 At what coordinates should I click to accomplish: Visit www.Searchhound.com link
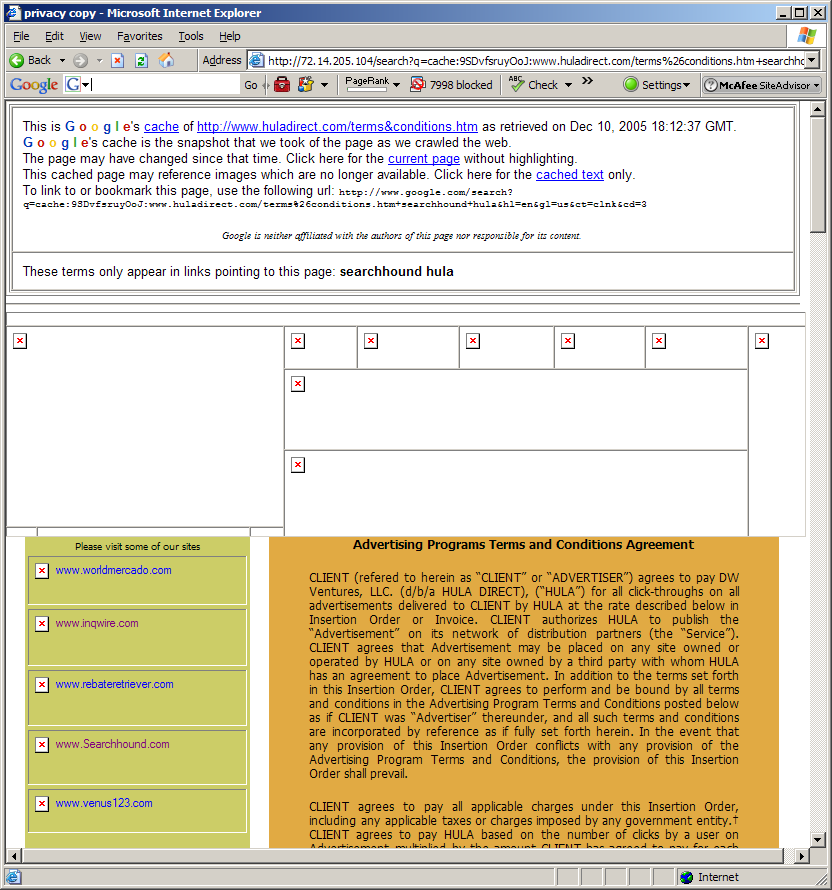pos(112,744)
